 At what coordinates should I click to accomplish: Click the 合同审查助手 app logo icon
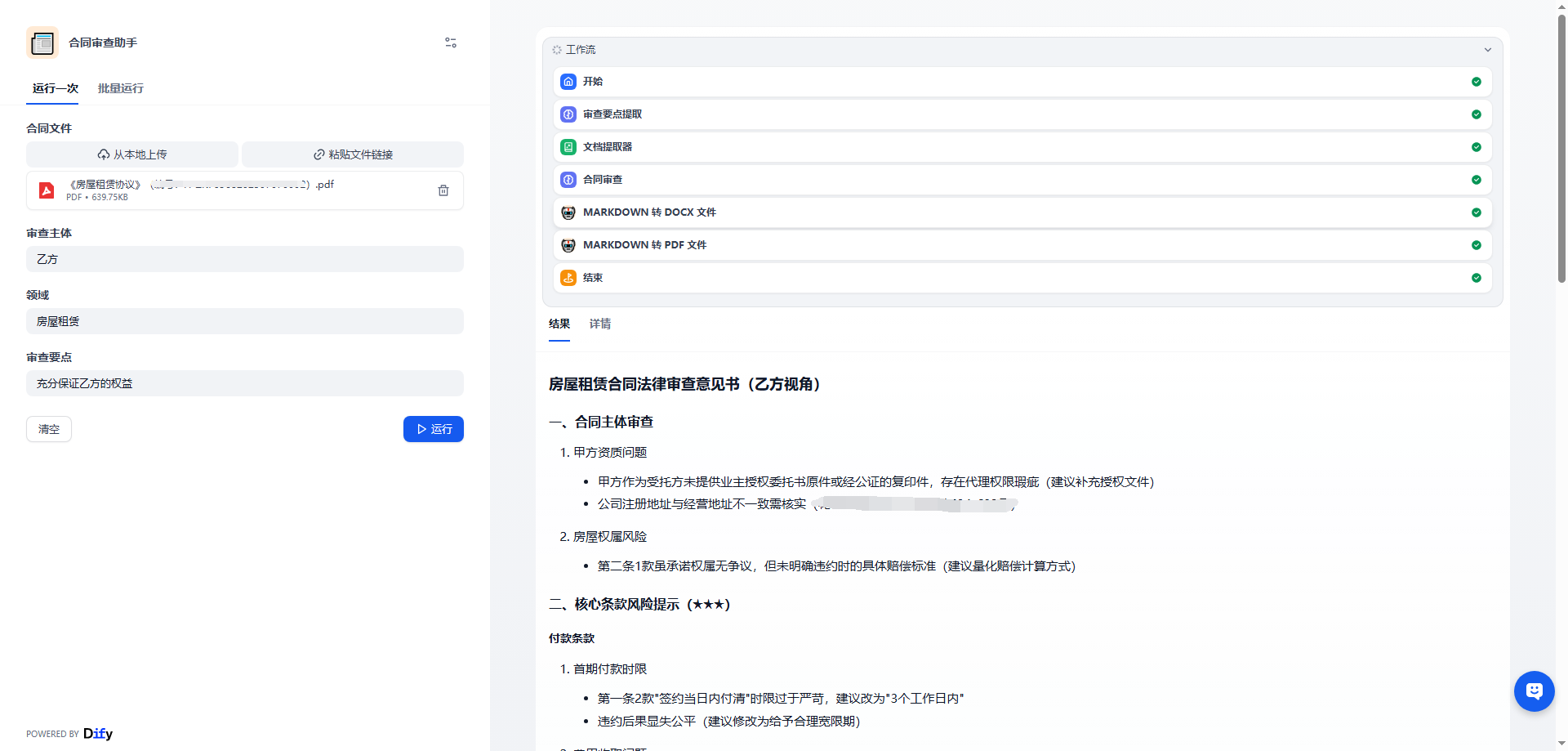(42, 42)
